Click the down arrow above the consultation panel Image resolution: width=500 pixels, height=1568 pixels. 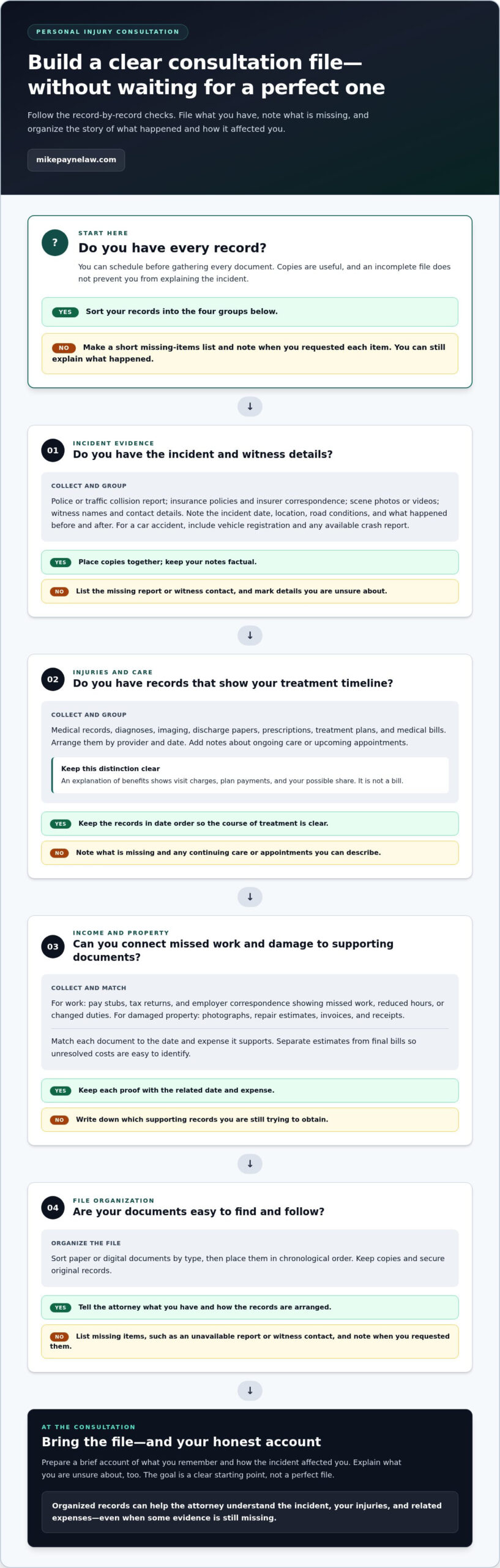click(250, 1390)
